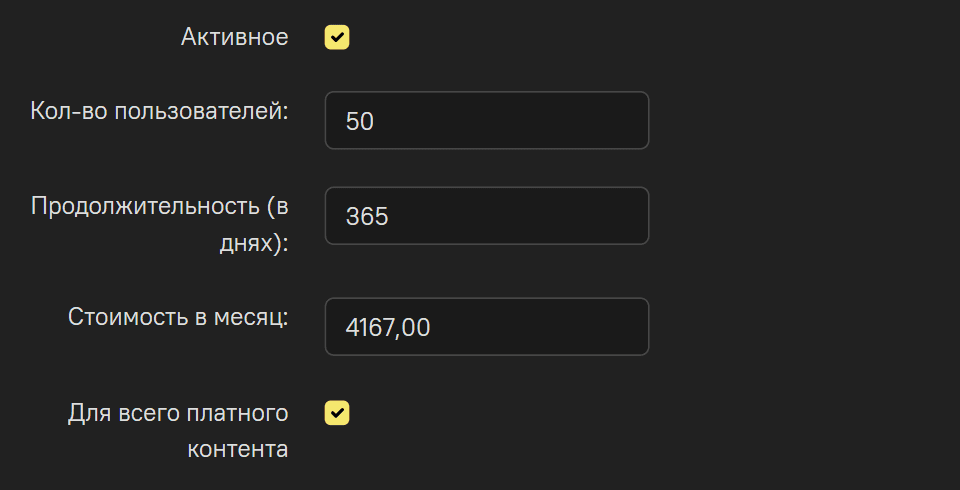The height and width of the screenshot is (490, 960).
Task: Disable the active status yellow checkbox
Action: (x=337, y=38)
